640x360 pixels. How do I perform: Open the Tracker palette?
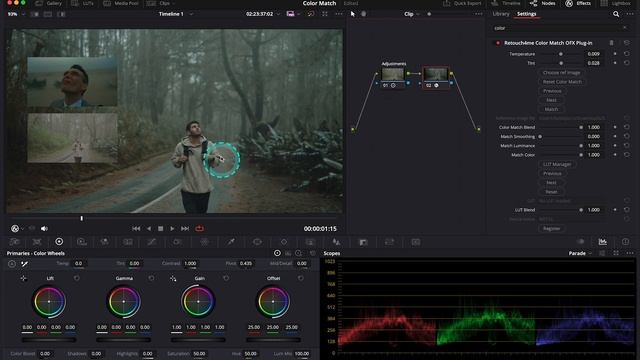click(284, 242)
